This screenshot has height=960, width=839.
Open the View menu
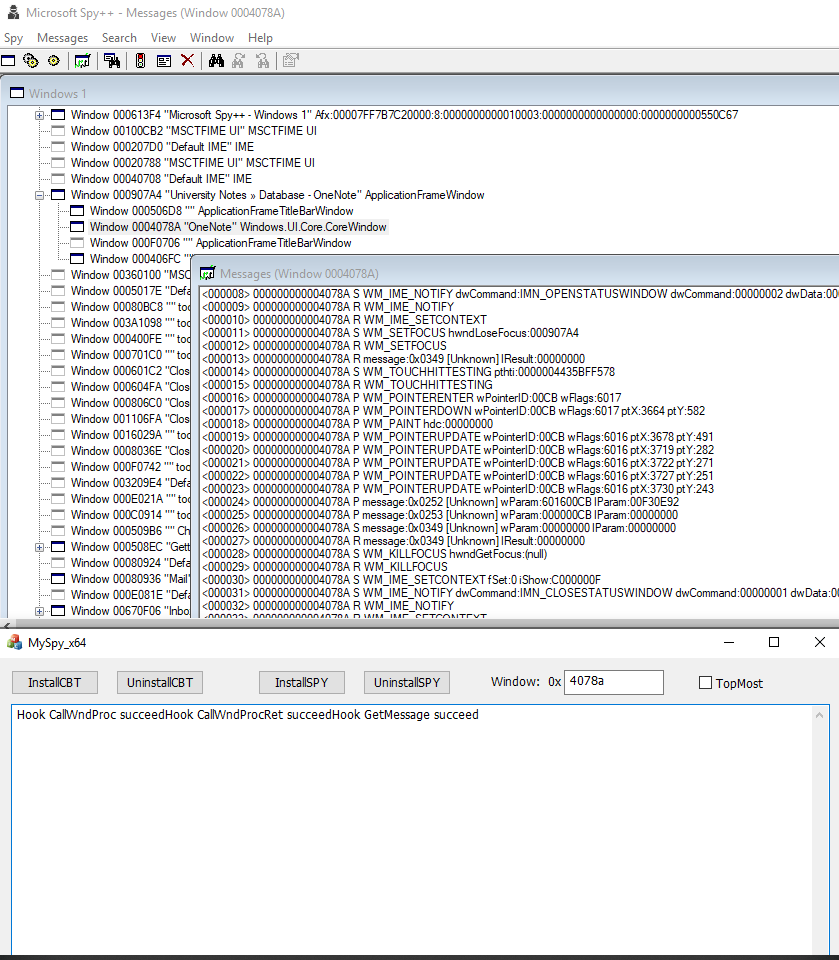click(x=164, y=38)
